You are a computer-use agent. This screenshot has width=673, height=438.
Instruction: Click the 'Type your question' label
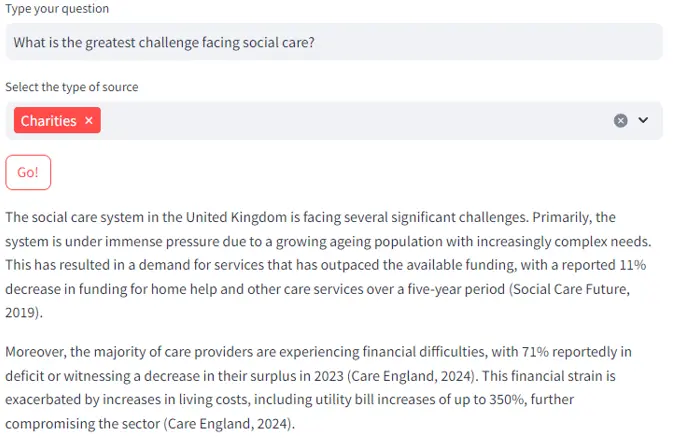[57, 9]
